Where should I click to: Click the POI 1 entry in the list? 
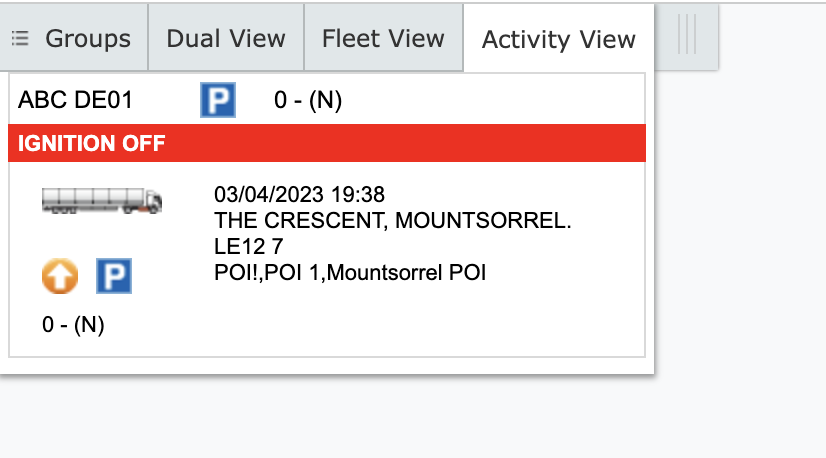point(291,272)
